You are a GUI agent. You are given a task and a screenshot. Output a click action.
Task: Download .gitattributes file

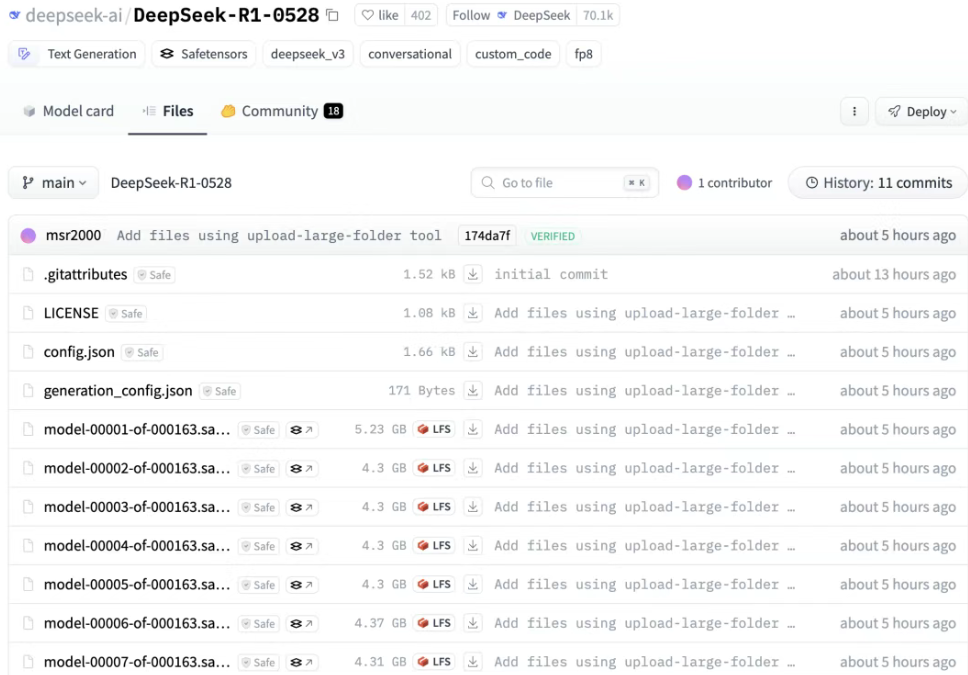[x=473, y=274]
